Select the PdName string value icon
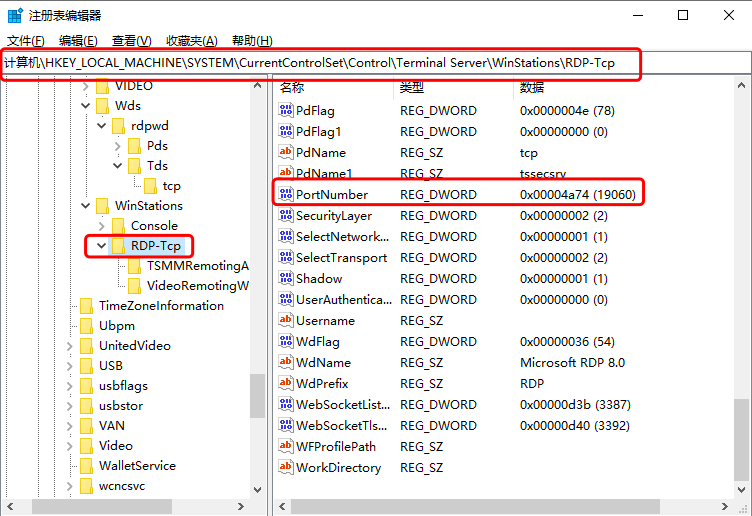Screen dimensions: 752x516 pos(286,152)
